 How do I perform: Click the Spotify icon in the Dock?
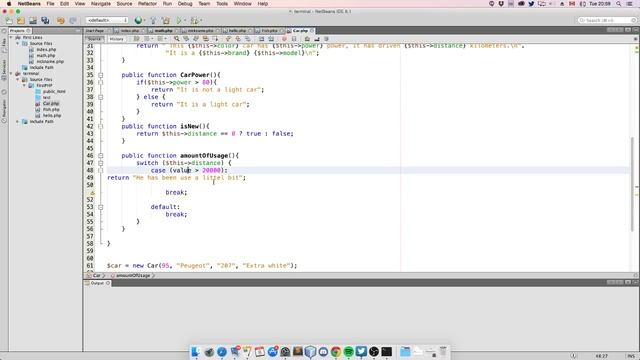349,351
